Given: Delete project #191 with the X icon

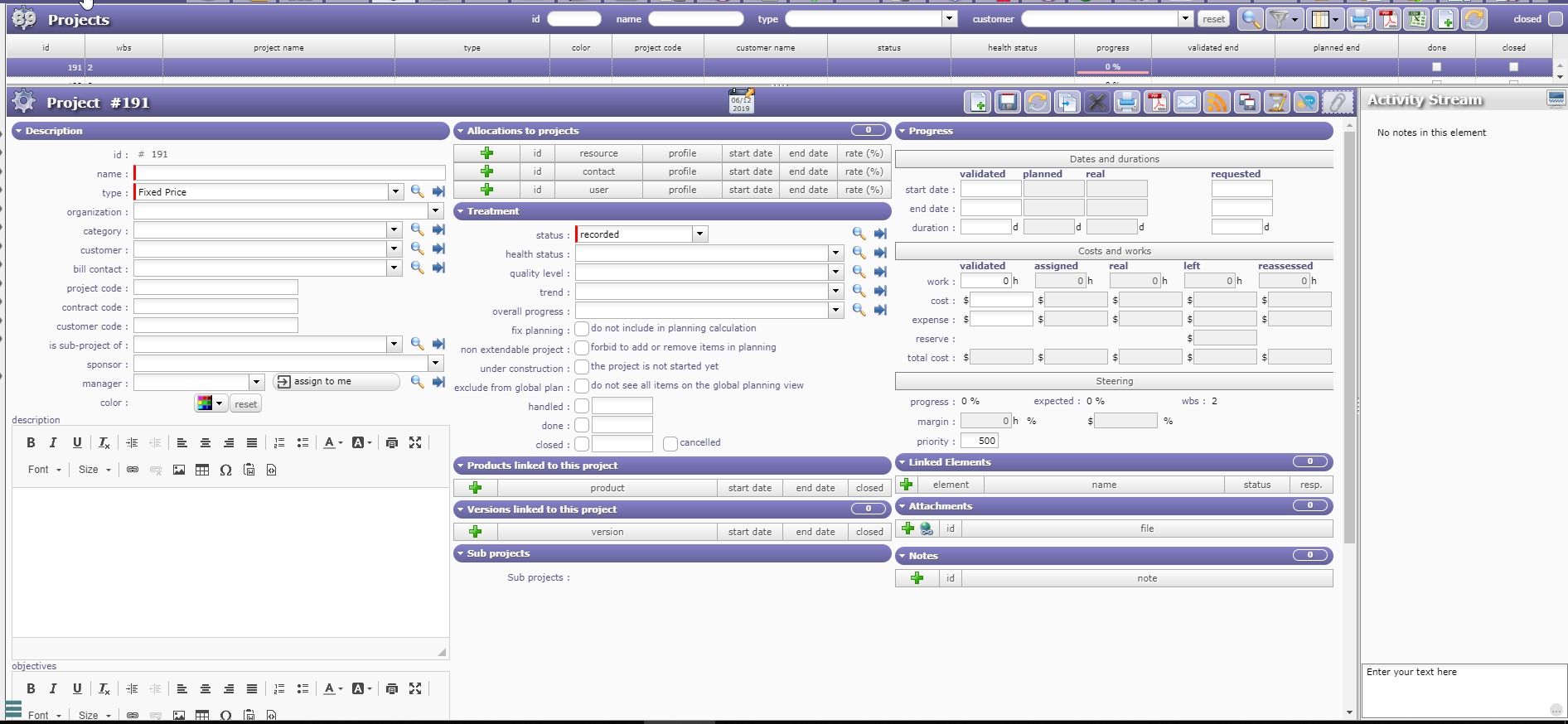Looking at the screenshot, I should [1096, 103].
